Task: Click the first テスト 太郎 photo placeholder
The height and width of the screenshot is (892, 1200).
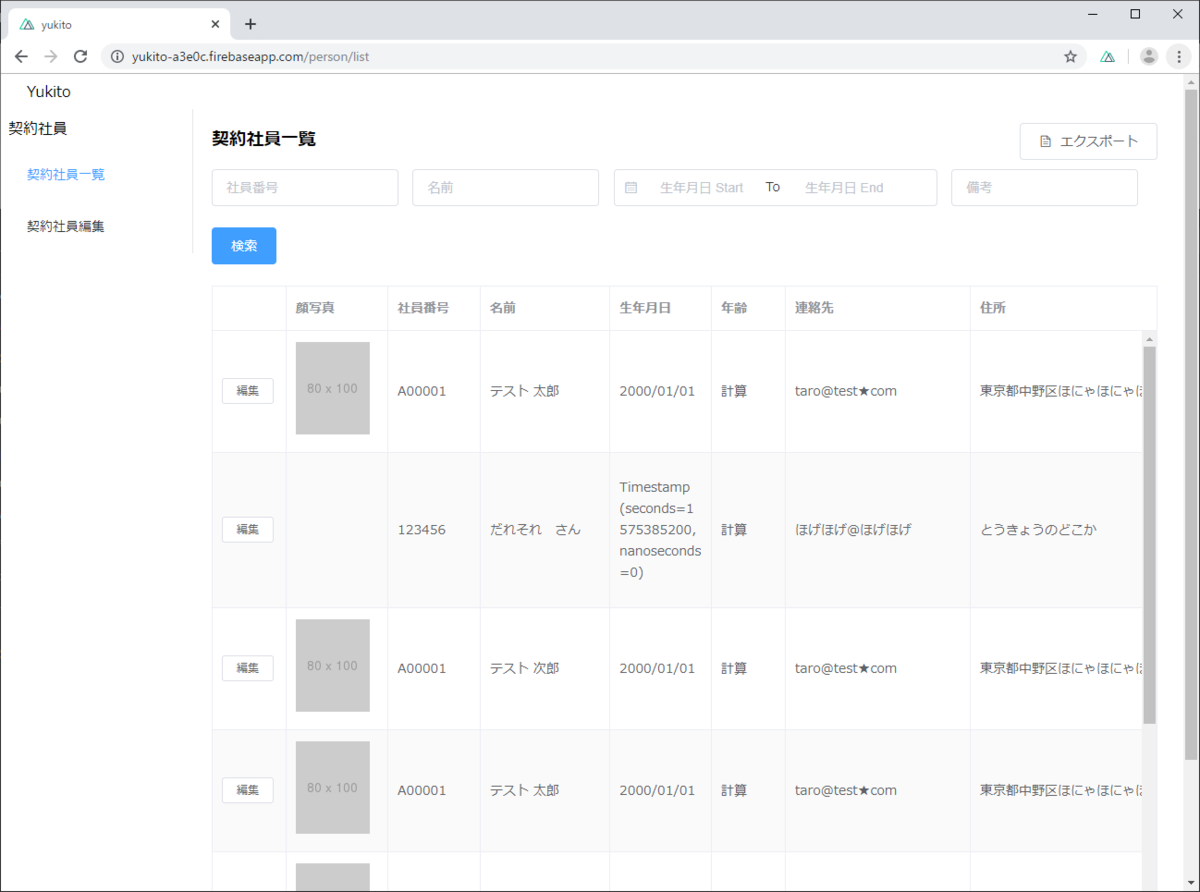Action: (x=333, y=388)
